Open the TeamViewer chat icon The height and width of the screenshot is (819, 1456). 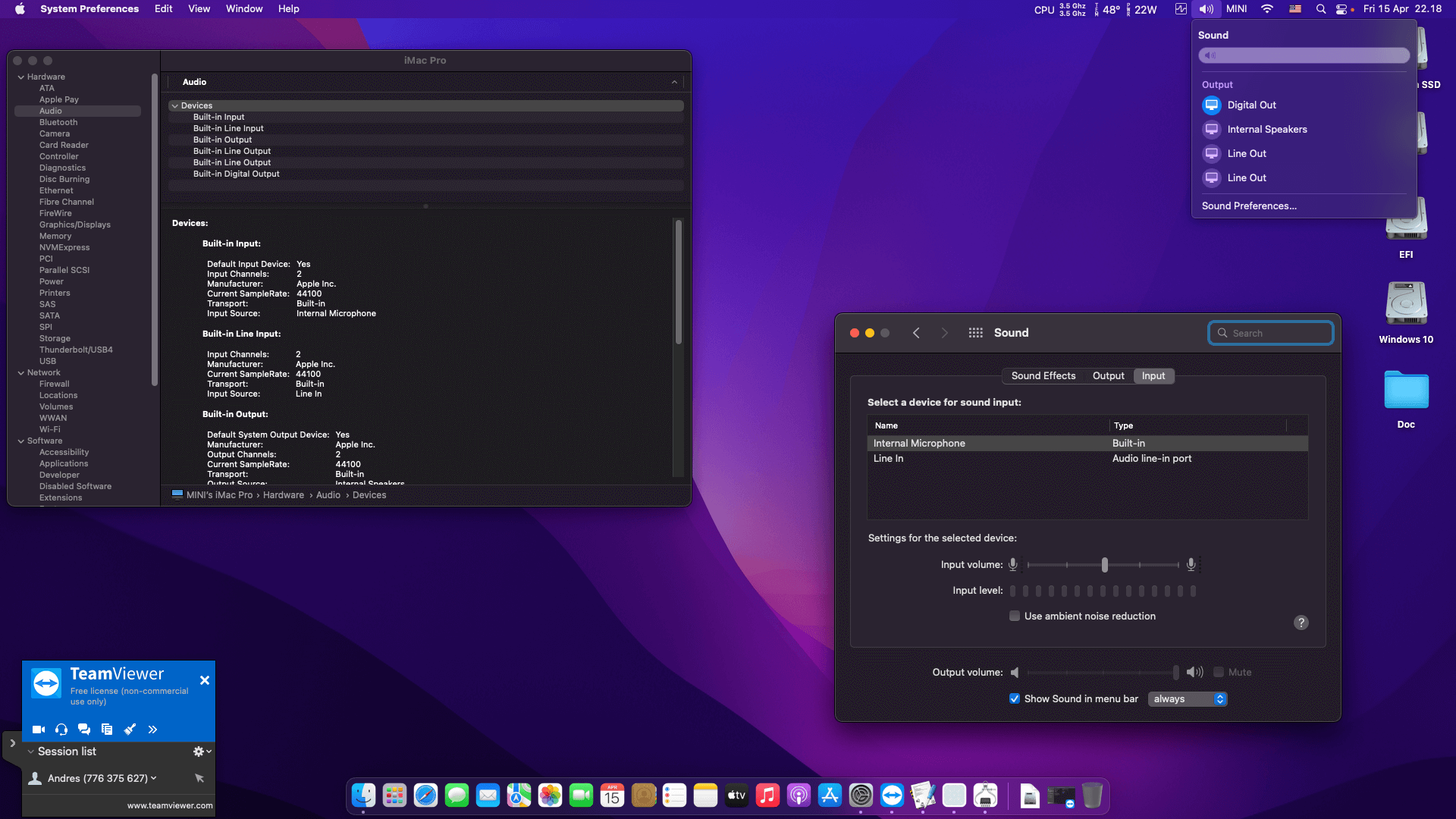[x=84, y=730]
